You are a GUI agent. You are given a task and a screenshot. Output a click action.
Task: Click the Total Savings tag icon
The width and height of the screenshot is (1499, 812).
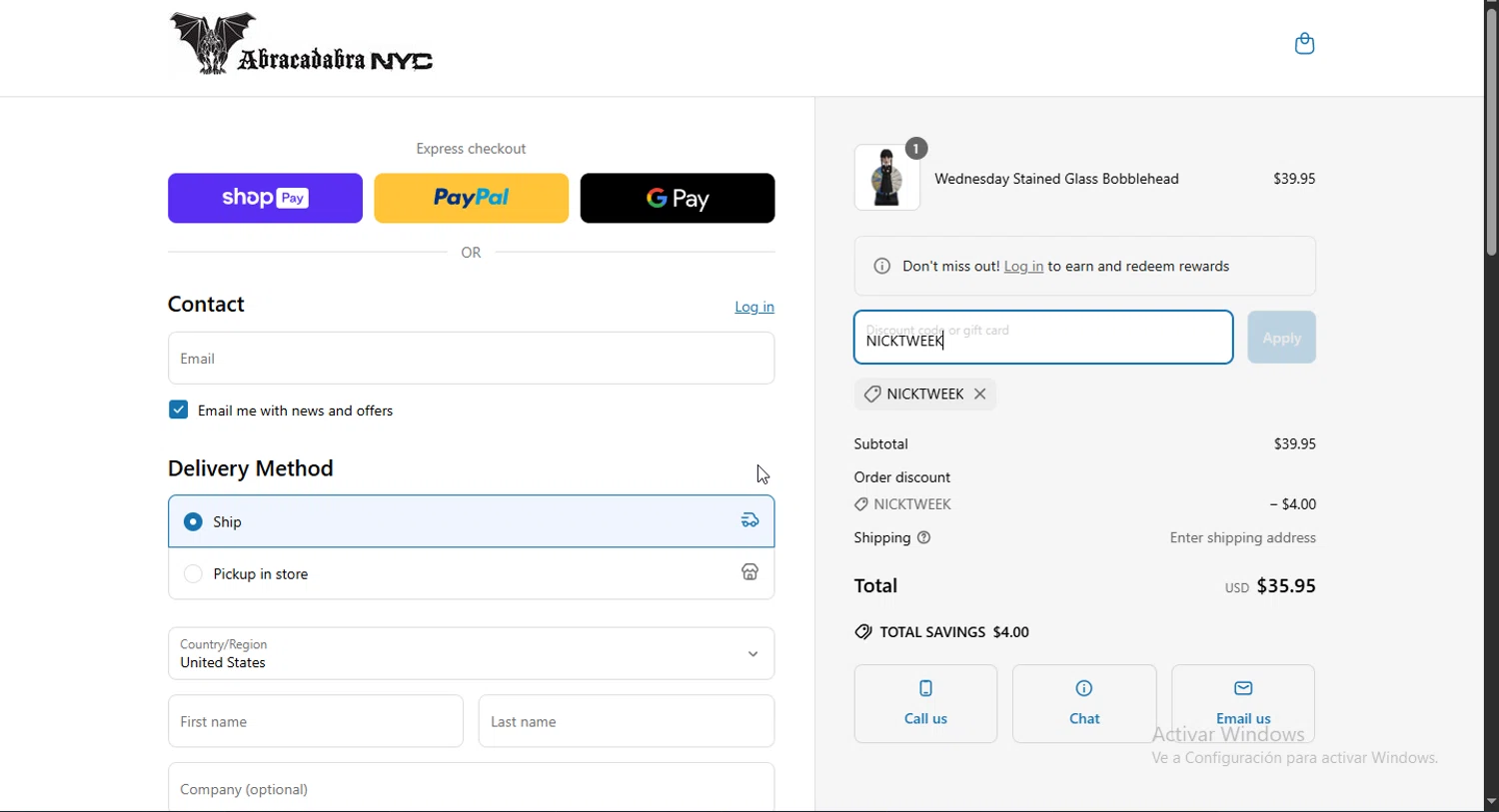863,632
